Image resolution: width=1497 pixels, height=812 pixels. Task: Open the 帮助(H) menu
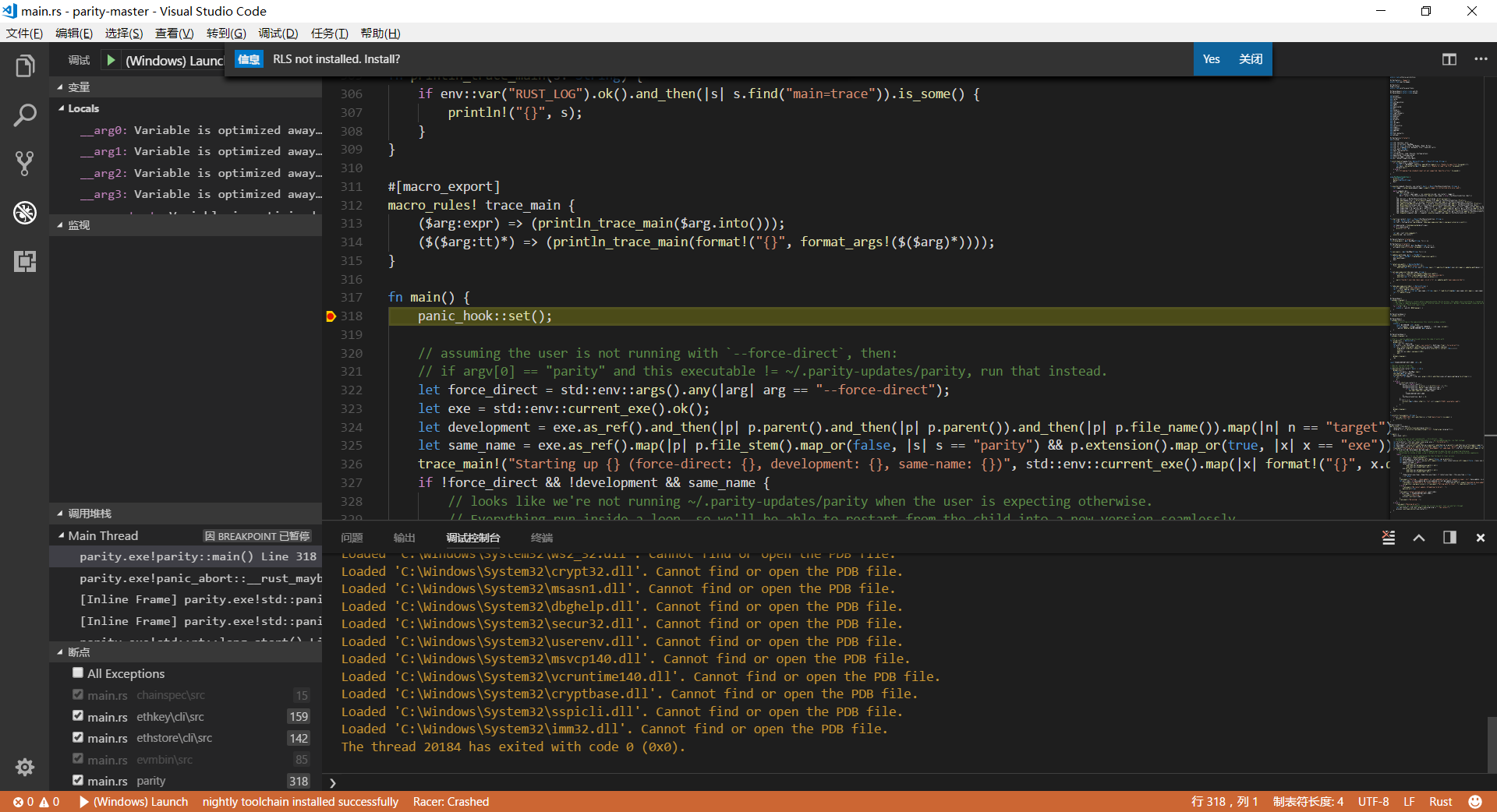(380, 34)
